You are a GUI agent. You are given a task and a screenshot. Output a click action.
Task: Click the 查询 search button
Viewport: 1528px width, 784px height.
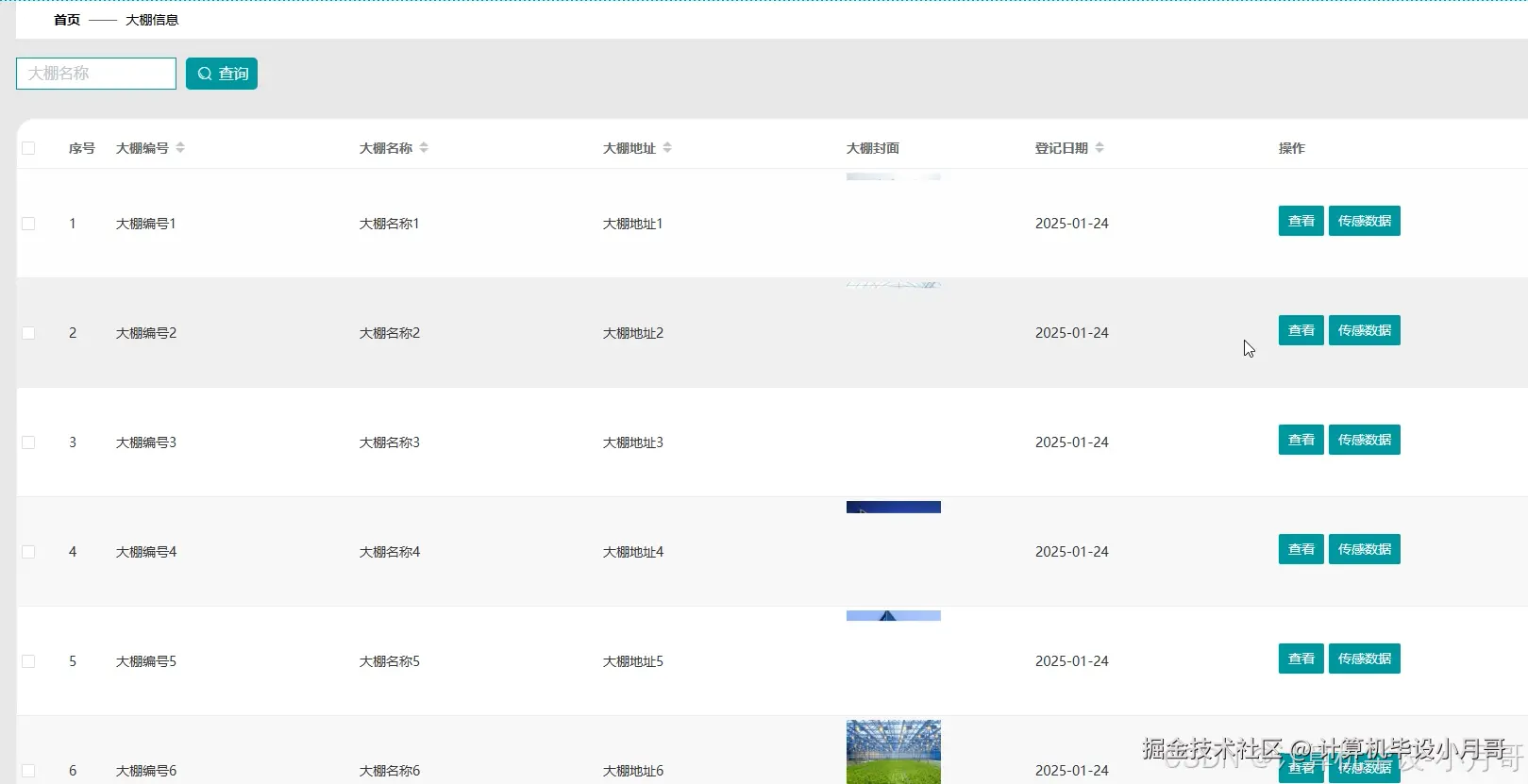click(222, 74)
